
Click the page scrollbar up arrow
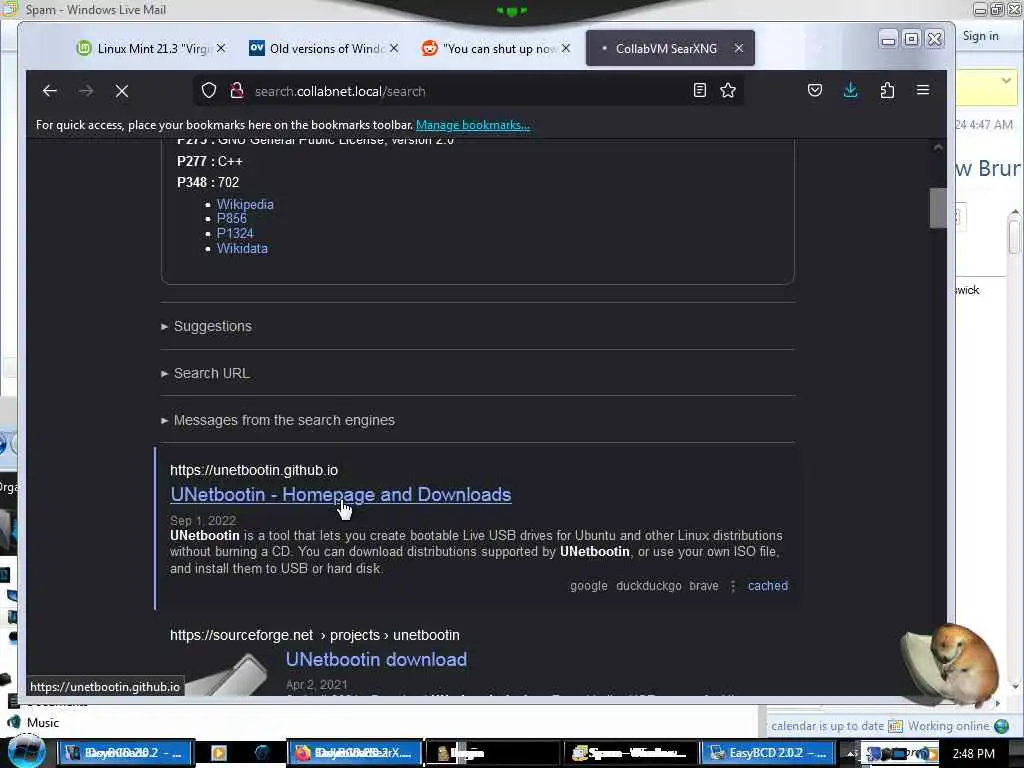(x=938, y=148)
